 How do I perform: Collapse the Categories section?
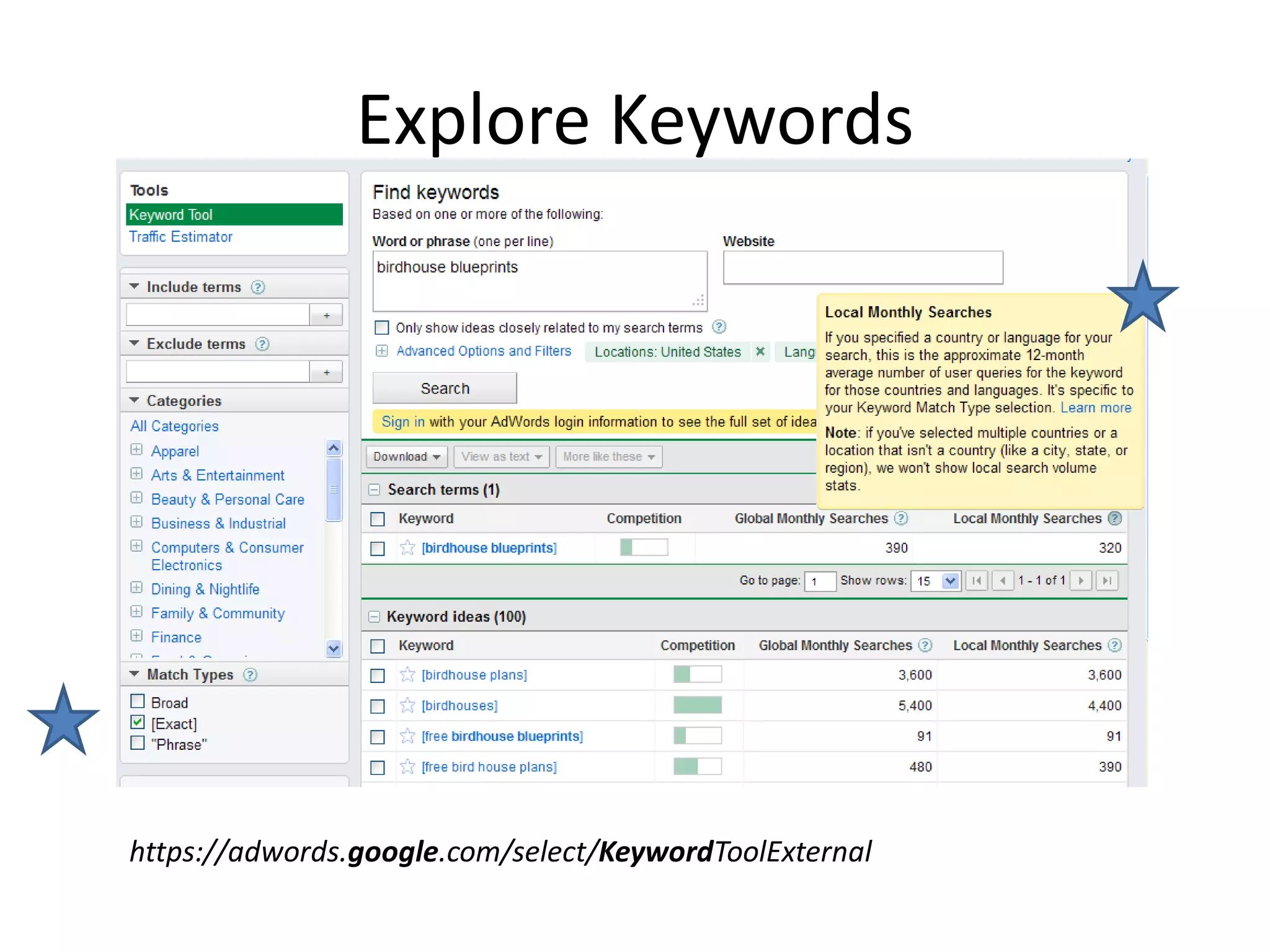(x=134, y=400)
